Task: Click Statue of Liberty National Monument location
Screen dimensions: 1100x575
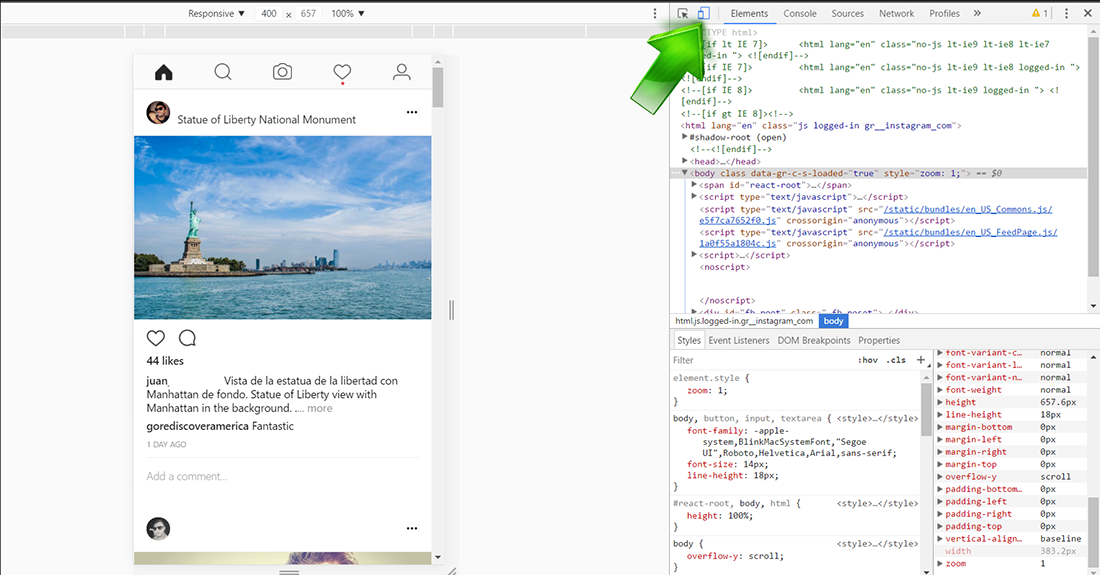Action: [267, 120]
